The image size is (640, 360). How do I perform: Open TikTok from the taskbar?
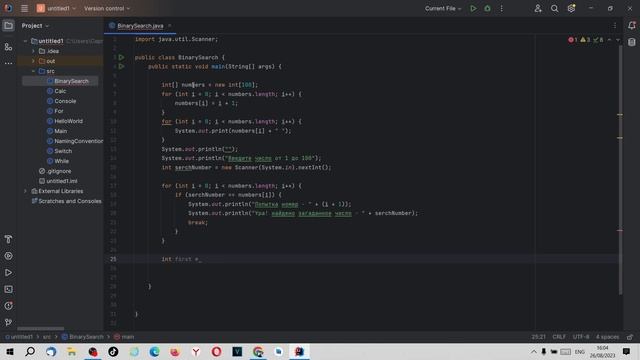point(113,351)
